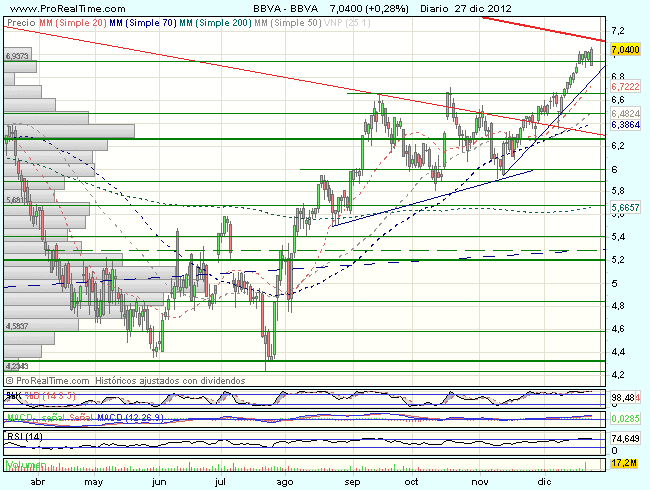Select the MACD (12 26 9) indicator label
Viewport: 650px width, 490px height.
pos(130,417)
